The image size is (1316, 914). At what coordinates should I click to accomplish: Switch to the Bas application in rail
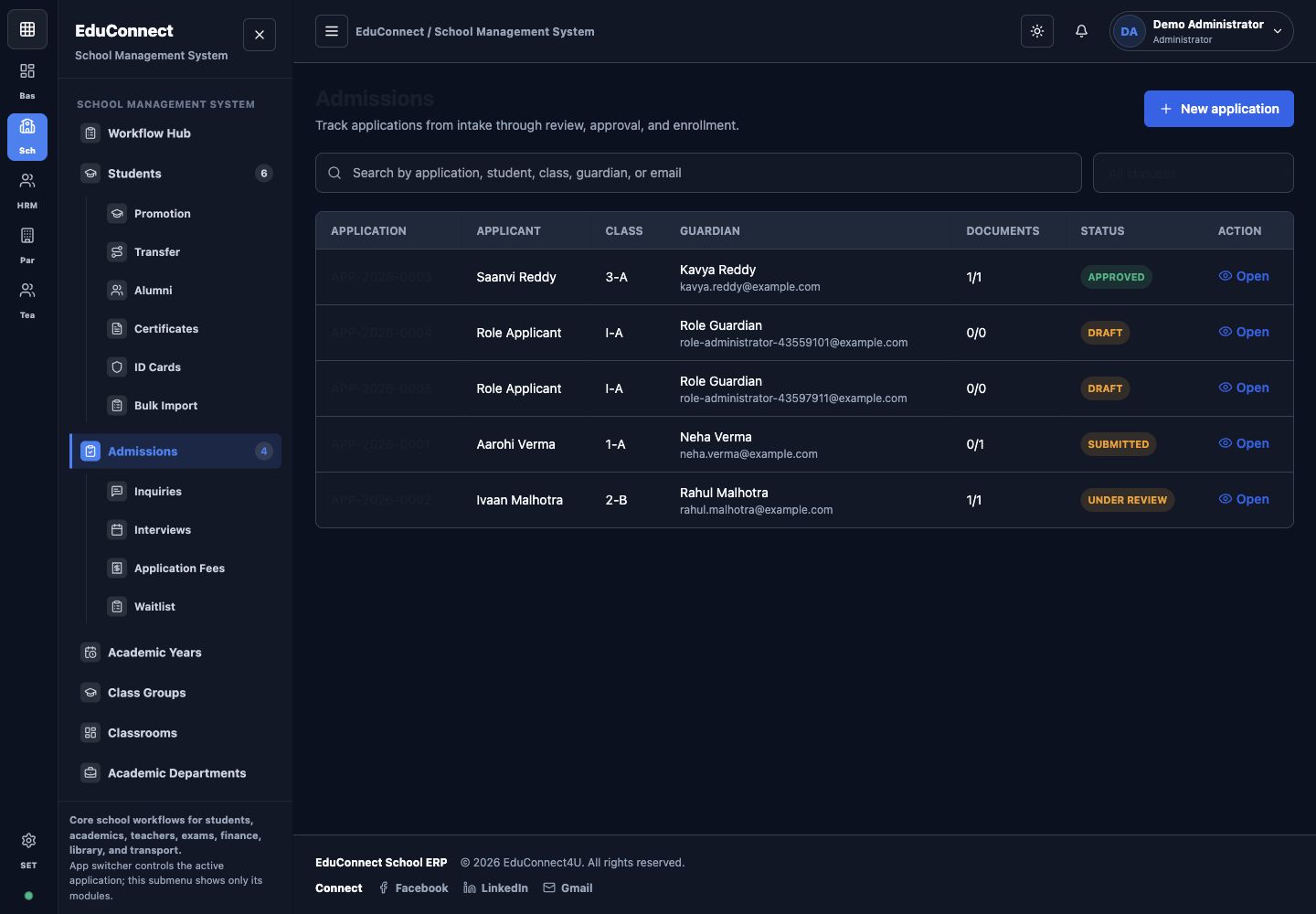click(x=27, y=80)
